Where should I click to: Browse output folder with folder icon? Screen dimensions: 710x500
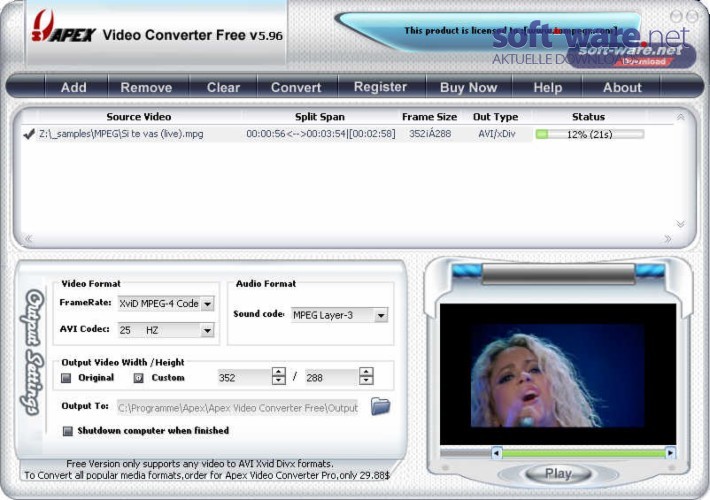point(380,406)
